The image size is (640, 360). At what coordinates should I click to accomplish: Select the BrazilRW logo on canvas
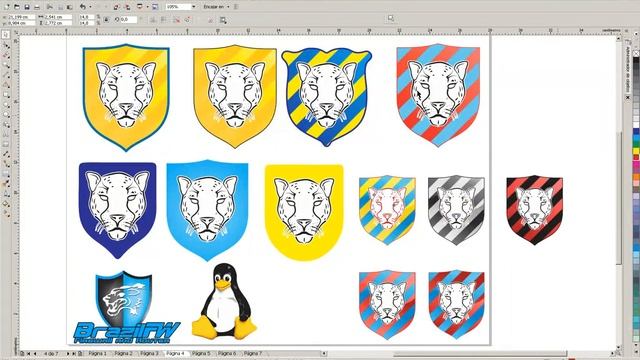(126, 307)
